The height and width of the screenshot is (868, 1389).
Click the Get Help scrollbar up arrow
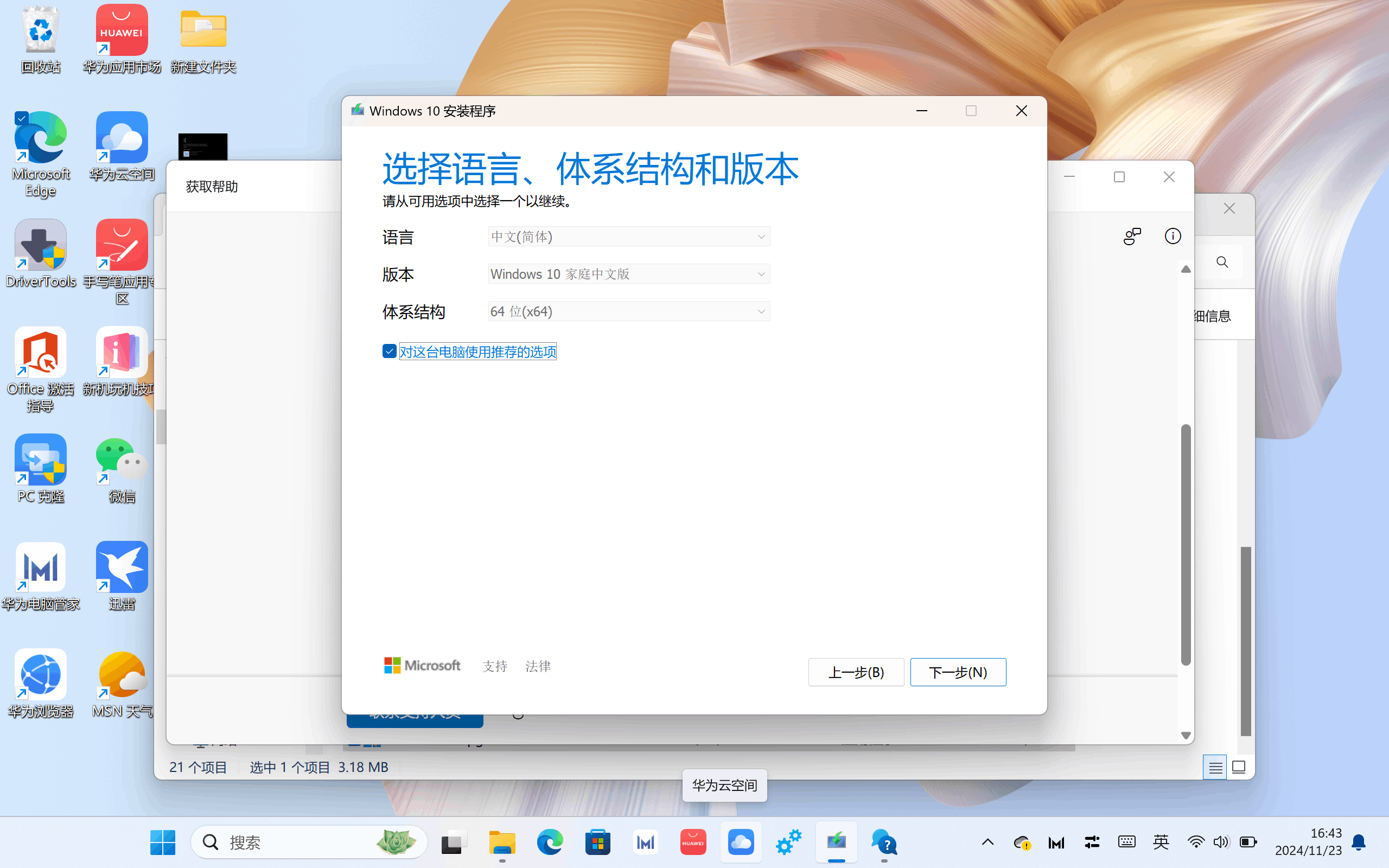point(1186,269)
